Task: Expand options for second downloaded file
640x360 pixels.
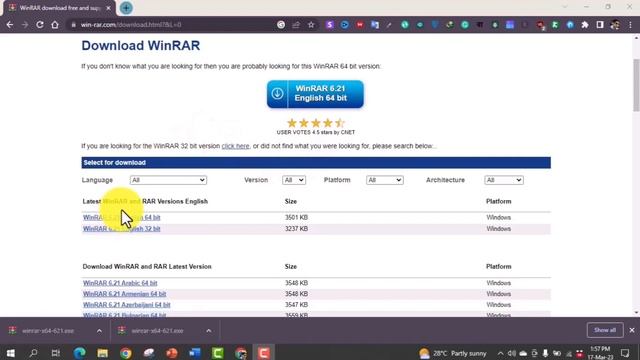Action: [x=209, y=331]
